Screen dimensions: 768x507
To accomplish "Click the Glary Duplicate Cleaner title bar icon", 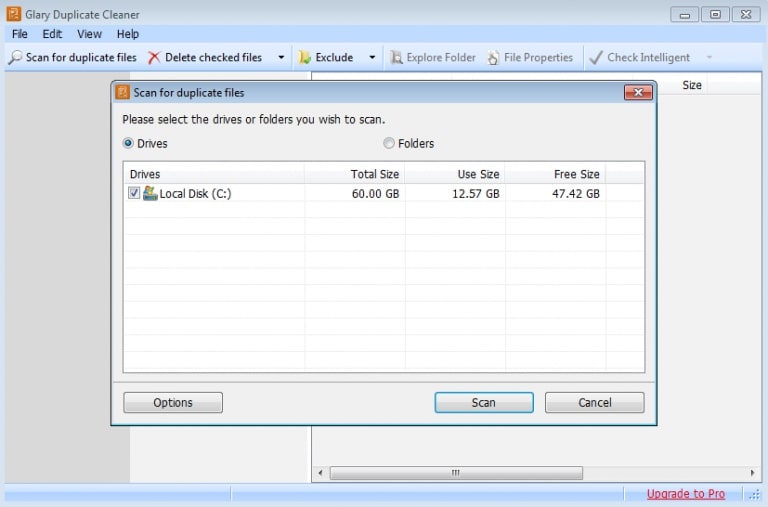I will point(14,14).
